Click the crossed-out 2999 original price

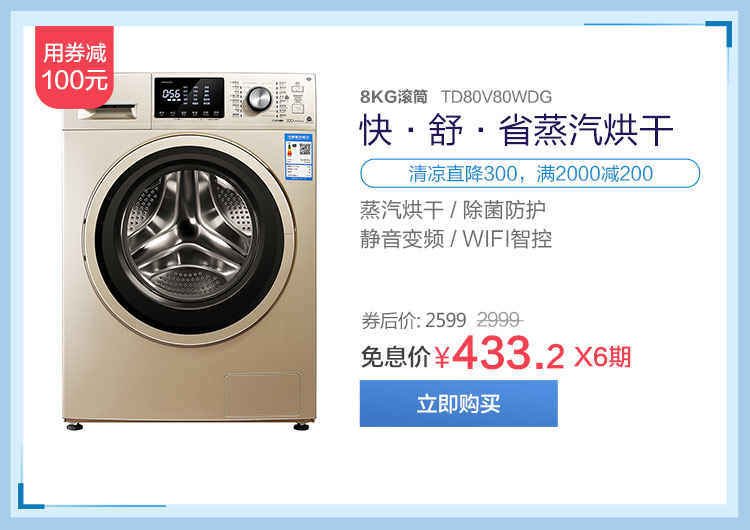(x=499, y=320)
